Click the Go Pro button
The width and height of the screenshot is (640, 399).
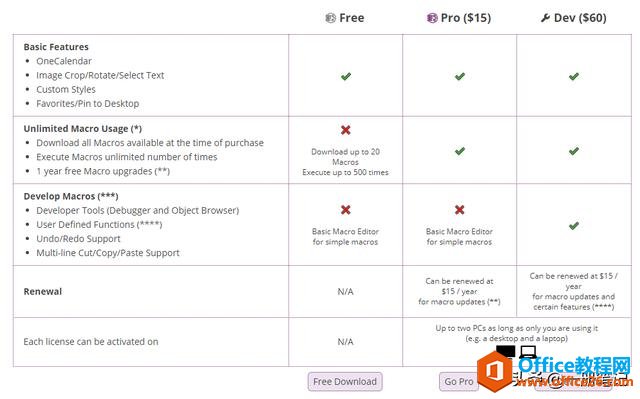(459, 381)
